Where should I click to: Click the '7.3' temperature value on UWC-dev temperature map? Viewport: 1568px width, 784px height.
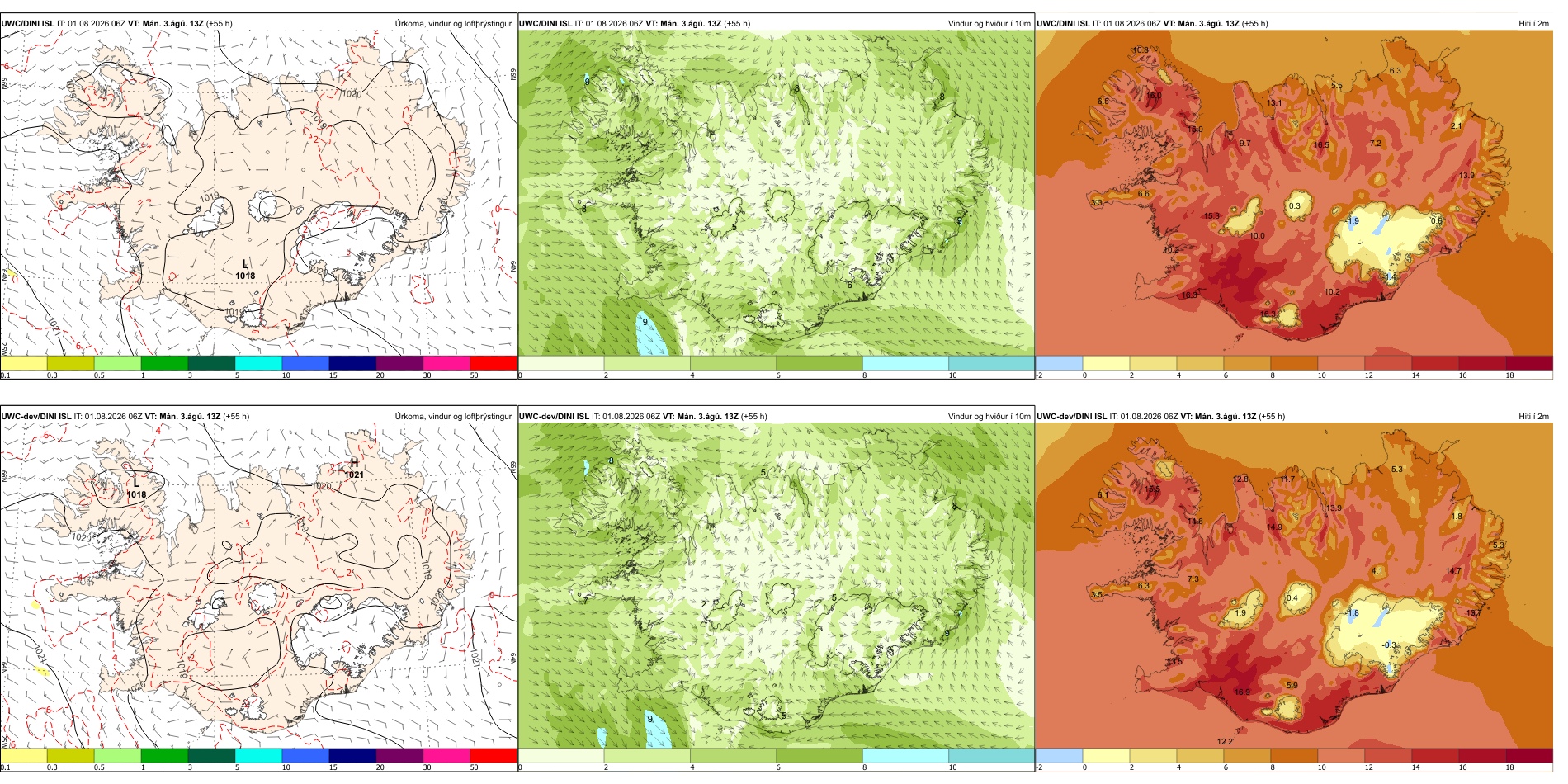(x=1193, y=579)
